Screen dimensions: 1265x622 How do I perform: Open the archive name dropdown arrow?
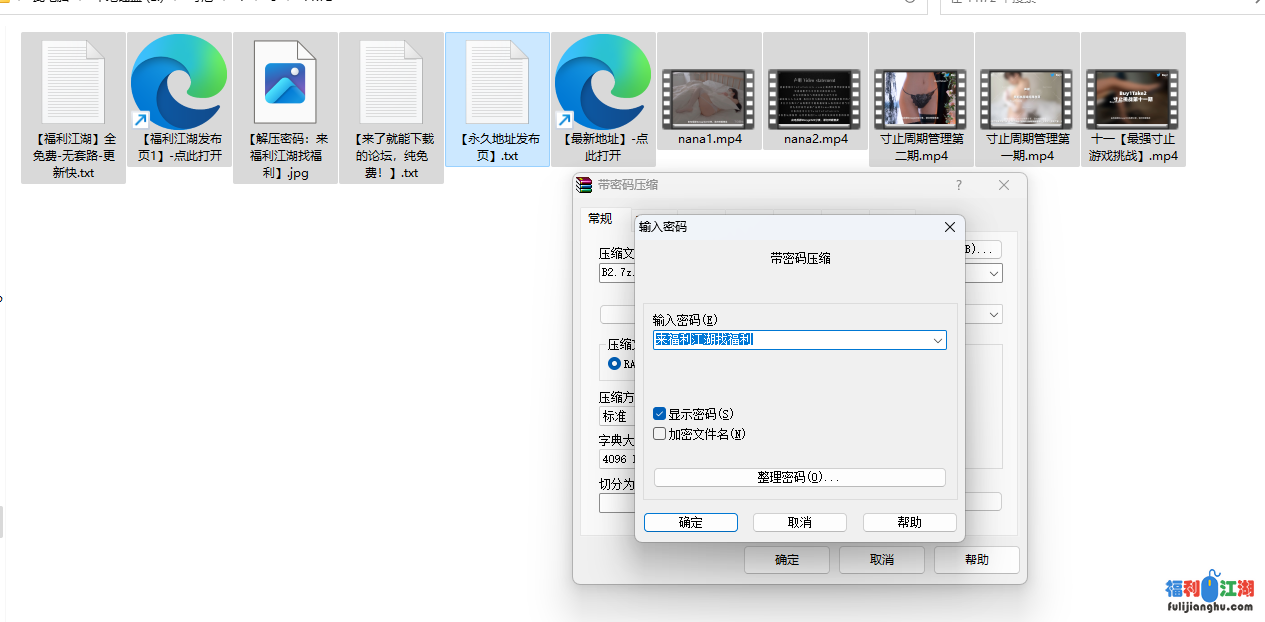(994, 273)
